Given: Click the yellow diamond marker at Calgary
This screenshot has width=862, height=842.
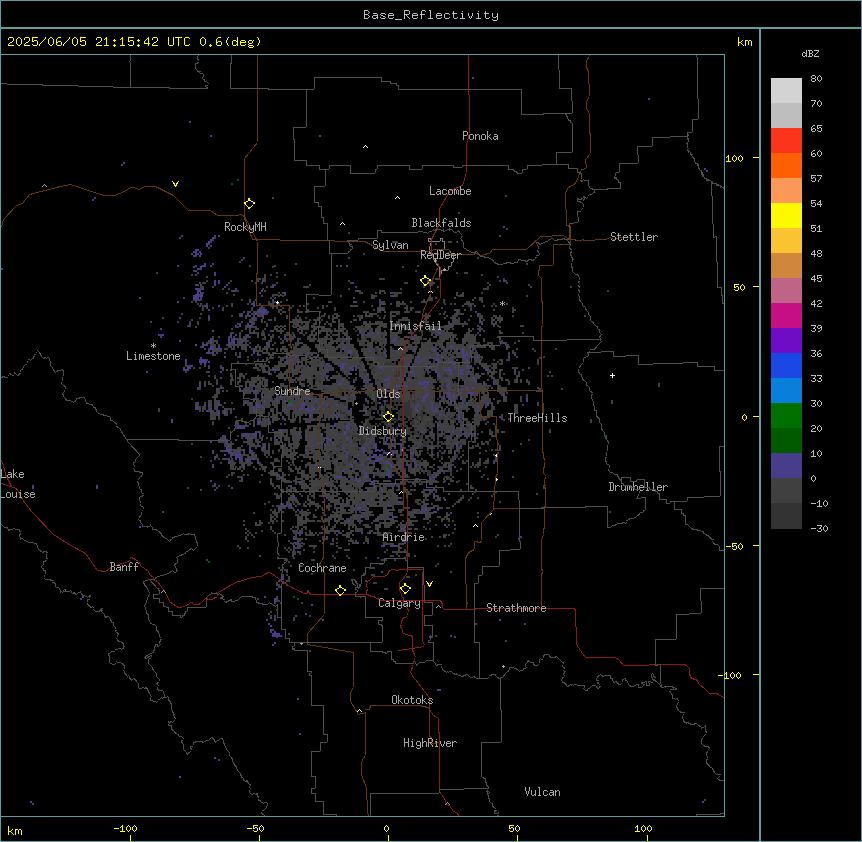Looking at the screenshot, I should pyautogui.click(x=405, y=589).
